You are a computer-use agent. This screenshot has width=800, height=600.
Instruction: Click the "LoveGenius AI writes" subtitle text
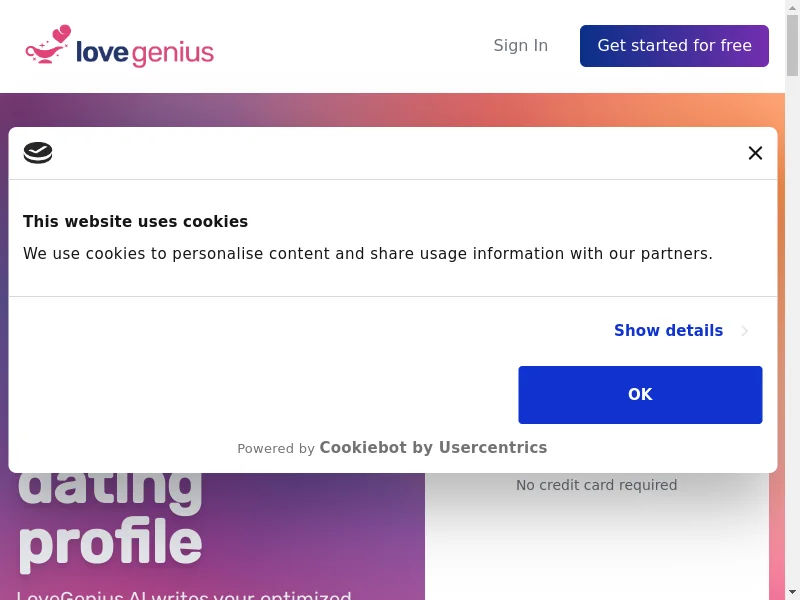(184, 595)
